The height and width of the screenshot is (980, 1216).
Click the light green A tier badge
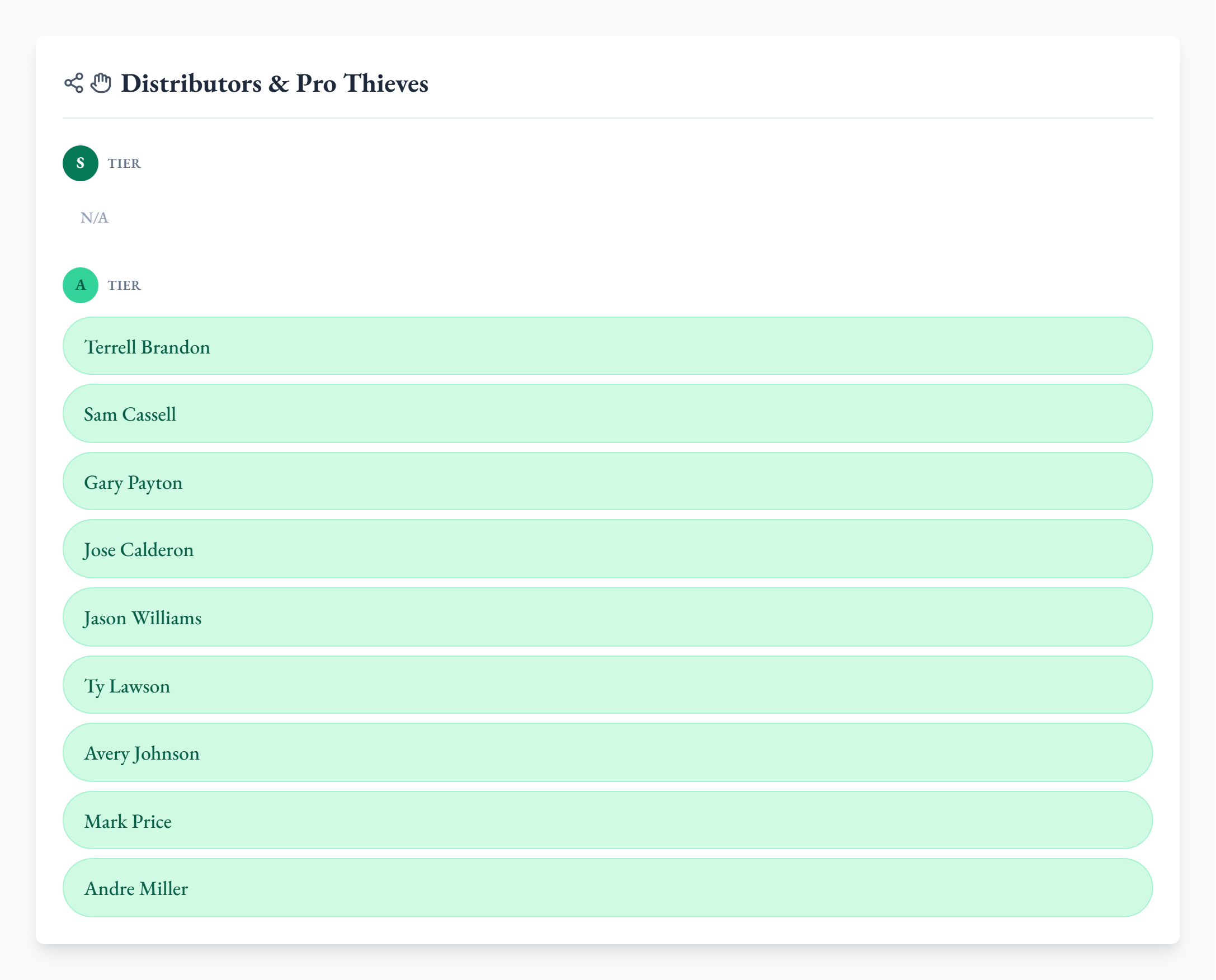[x=80, y=285]
